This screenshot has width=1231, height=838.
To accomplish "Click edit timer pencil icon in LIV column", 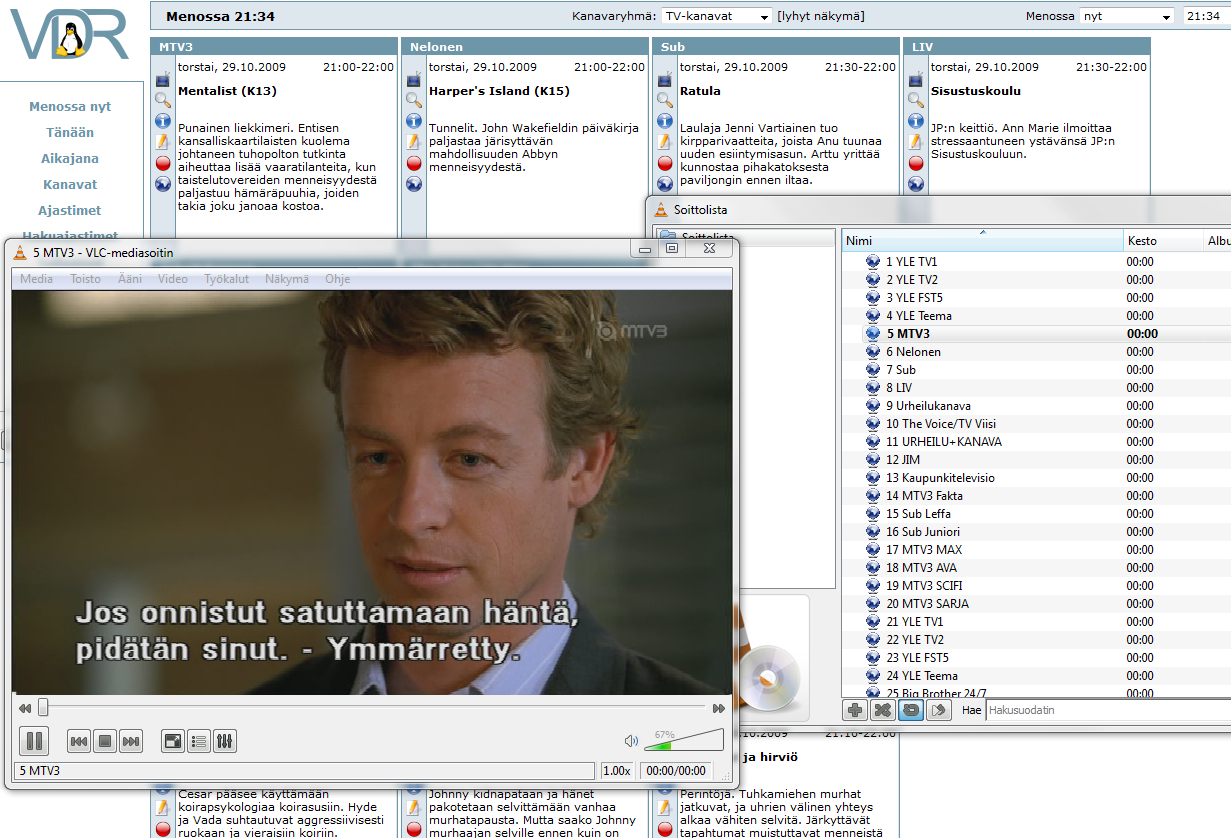I will coord(916,142).
